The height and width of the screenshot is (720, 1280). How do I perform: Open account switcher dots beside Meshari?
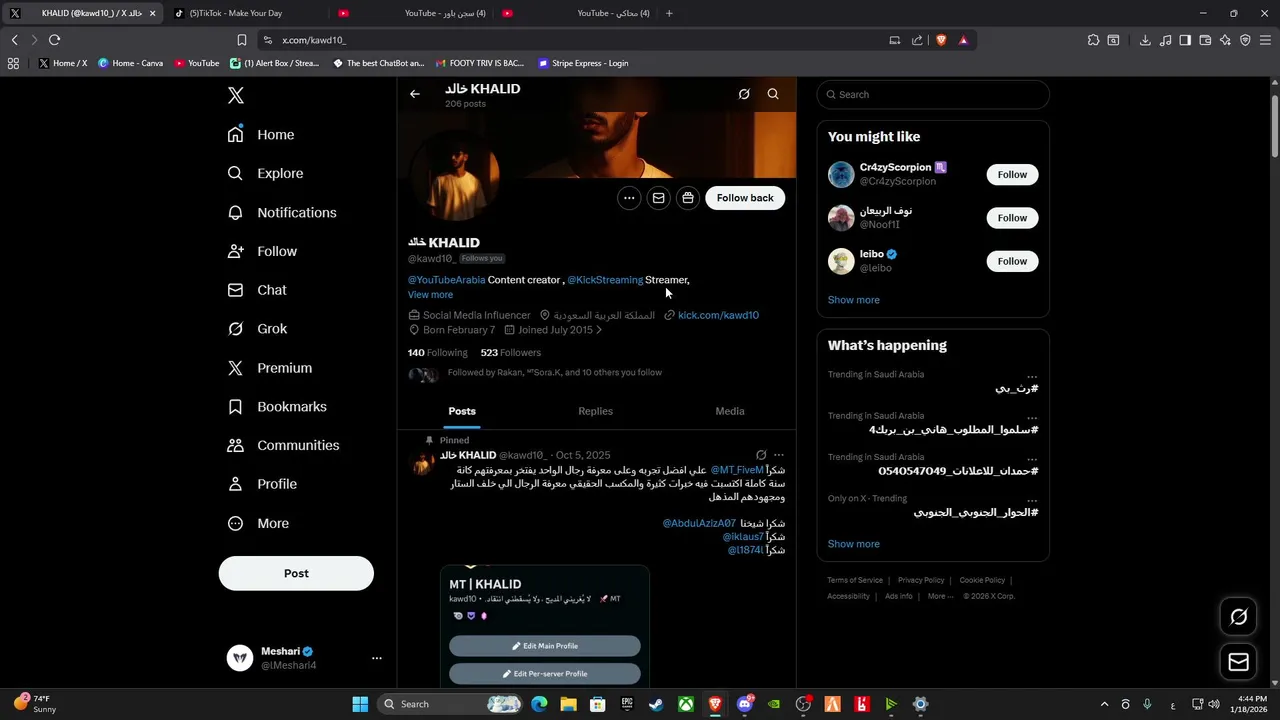click(x=377, y=658)
